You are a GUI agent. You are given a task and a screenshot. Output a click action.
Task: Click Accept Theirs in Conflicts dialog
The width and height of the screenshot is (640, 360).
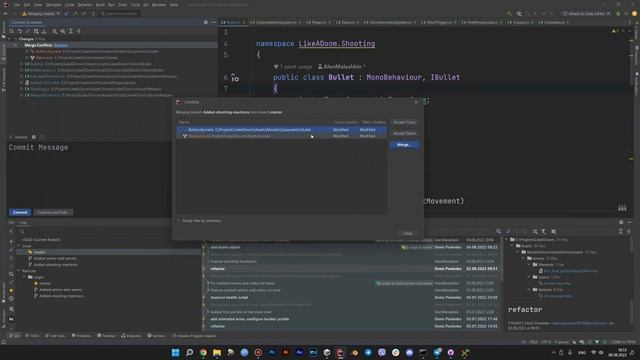(404, 133)
